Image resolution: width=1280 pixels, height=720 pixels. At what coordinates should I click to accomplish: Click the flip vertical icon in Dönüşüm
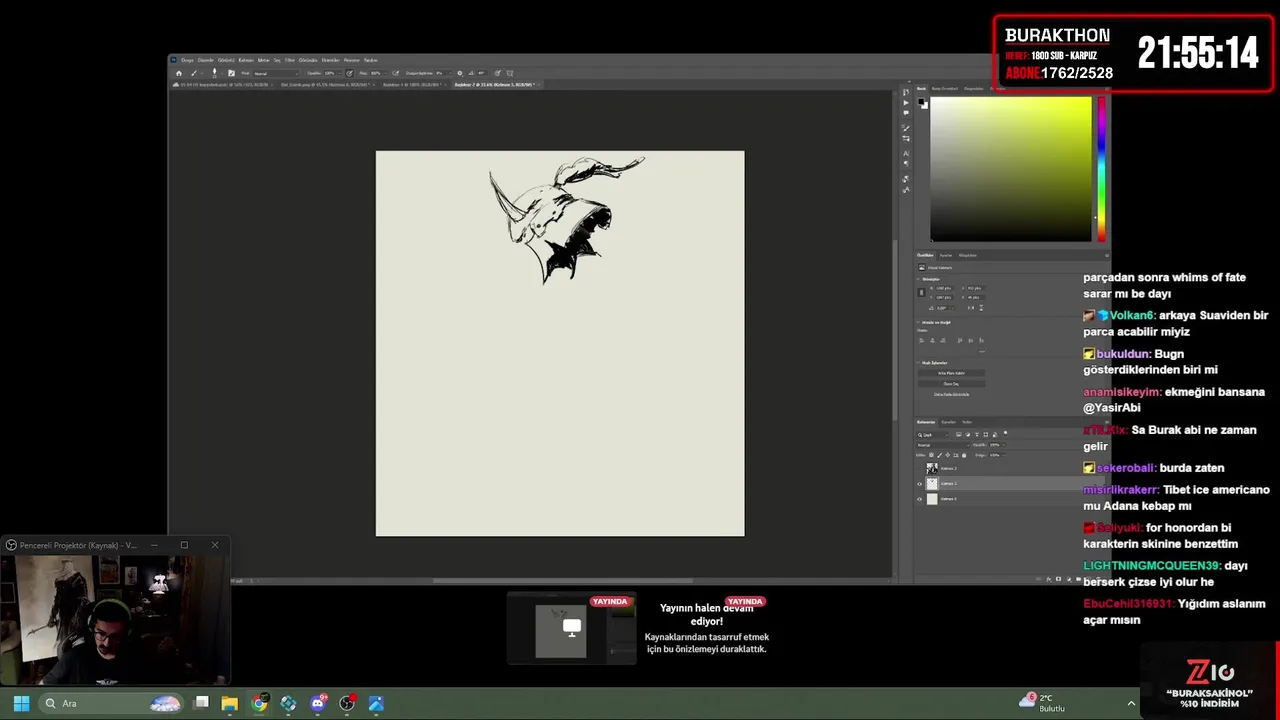(981, 308)
